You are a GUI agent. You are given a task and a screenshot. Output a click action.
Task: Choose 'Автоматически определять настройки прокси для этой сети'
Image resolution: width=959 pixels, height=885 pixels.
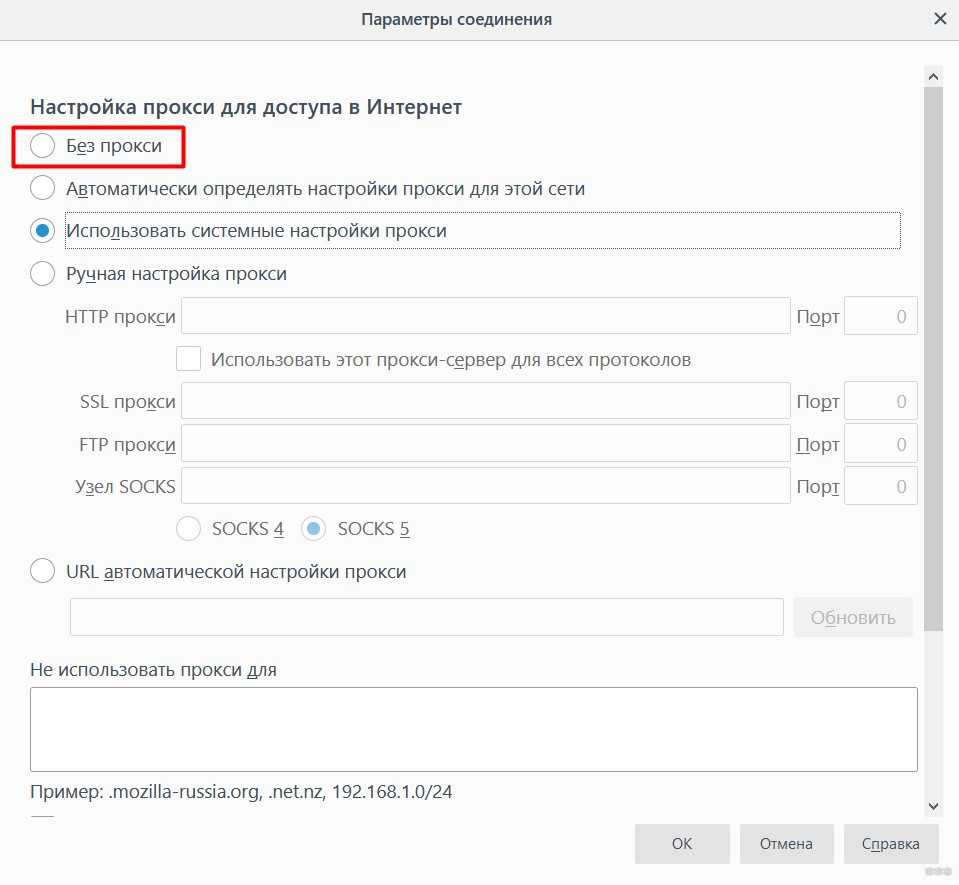point(42,188)
